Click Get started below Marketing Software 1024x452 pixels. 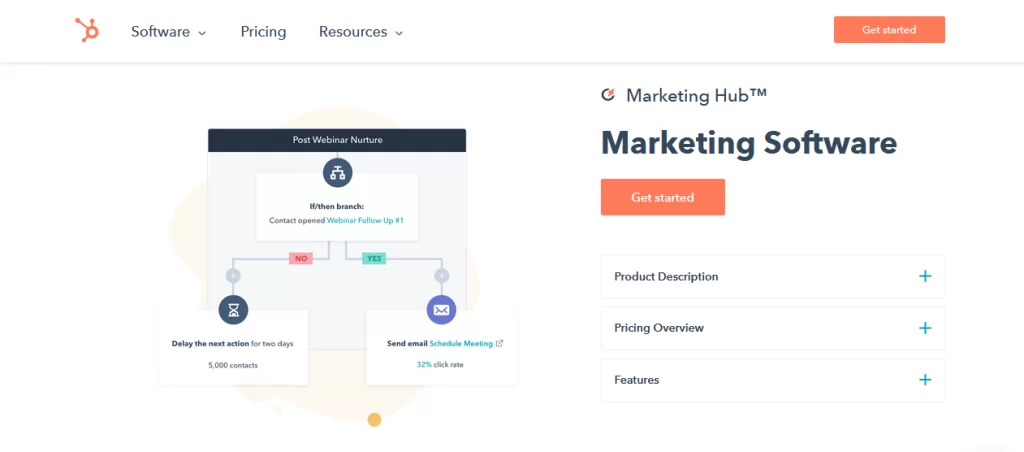[662, 197]
